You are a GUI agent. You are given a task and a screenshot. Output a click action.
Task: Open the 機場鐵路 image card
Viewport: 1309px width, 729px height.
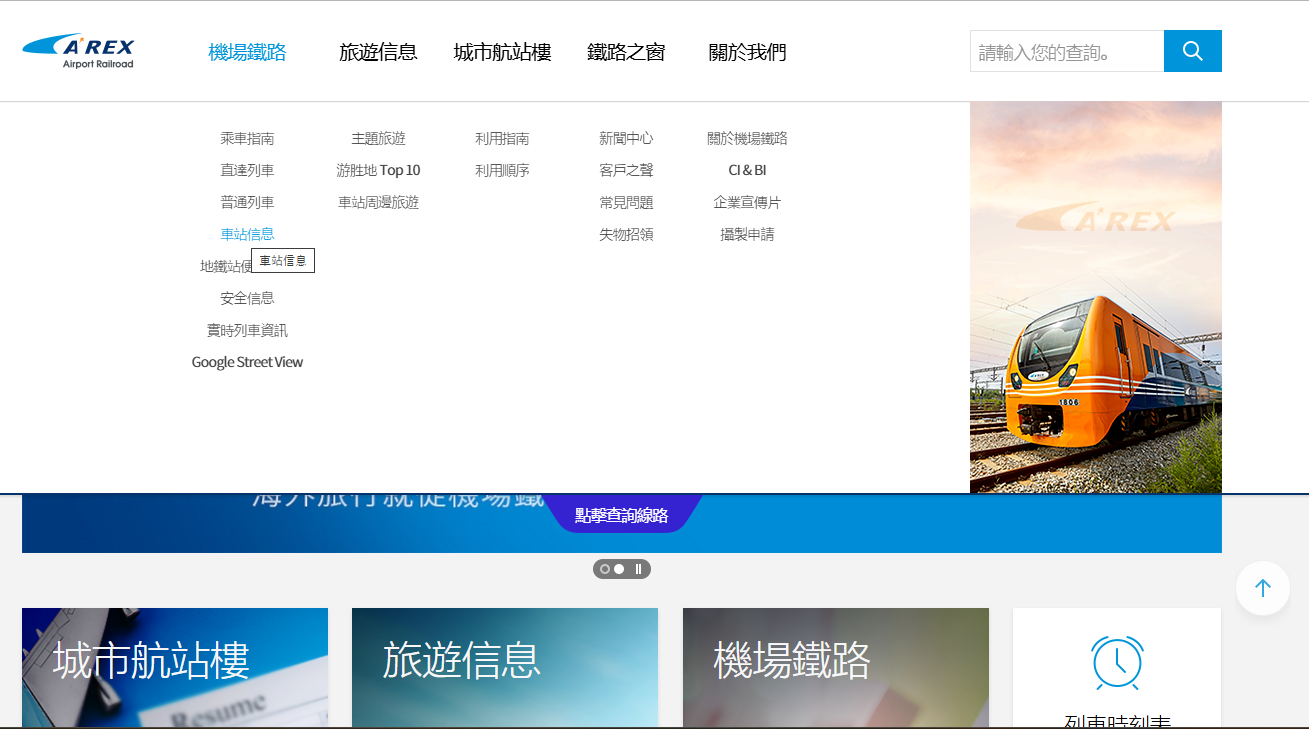point(836,668)
